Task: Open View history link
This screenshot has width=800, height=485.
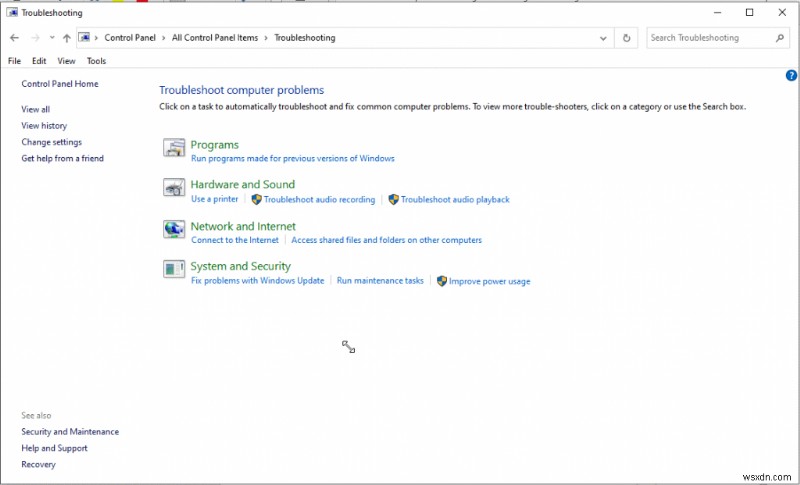Action: click(44, 125)
